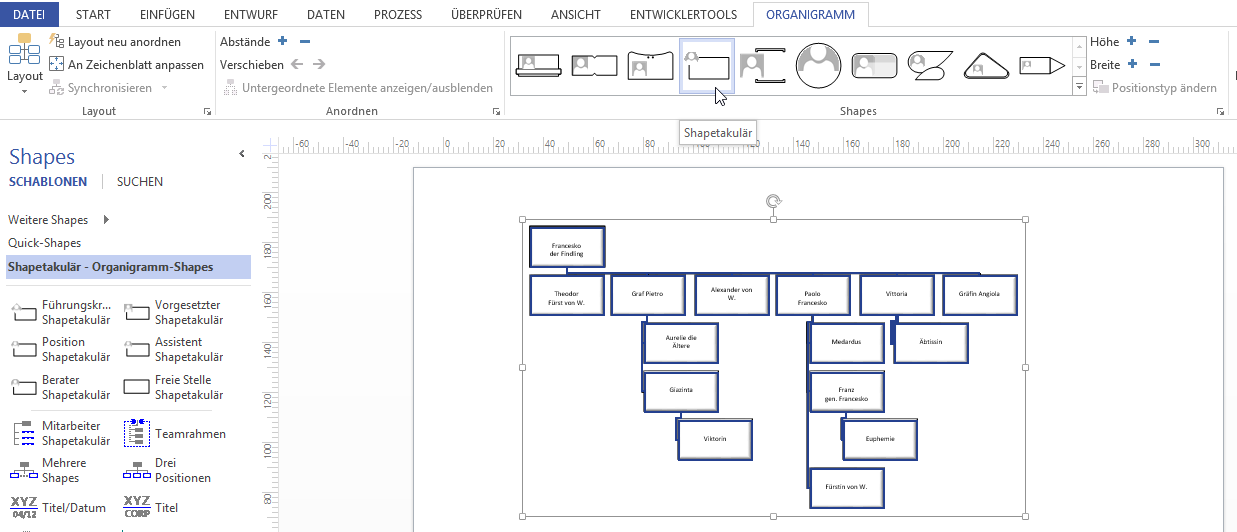The height and width of the screenshot is (532, 1237).
Task: Open the DATEI menu
Action: point(29,15)
